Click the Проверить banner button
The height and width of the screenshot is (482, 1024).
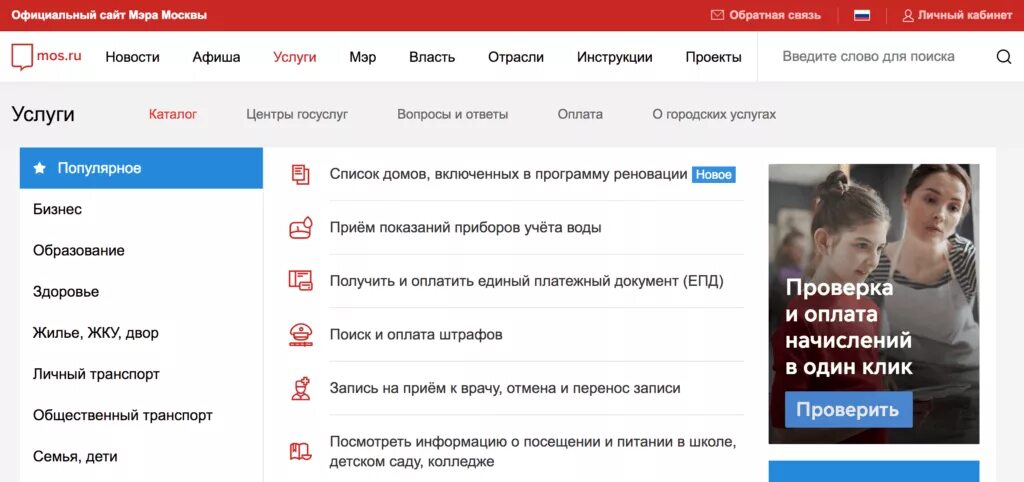click(x=848, y=410)
